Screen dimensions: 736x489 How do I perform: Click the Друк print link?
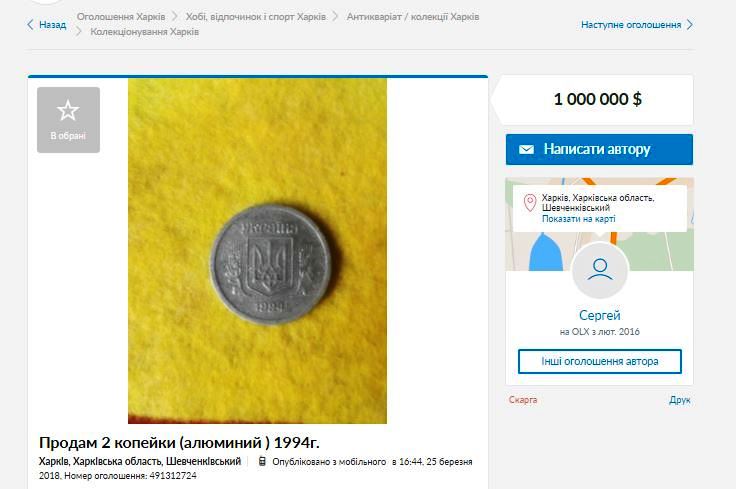680,400
